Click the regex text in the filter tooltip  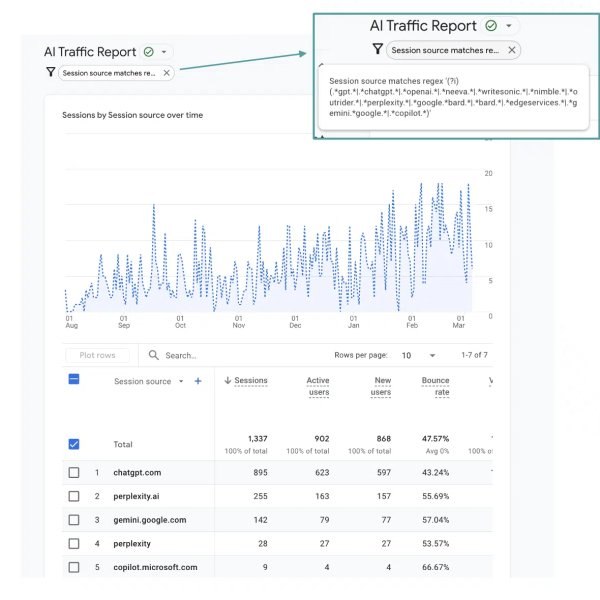(453, 97)
